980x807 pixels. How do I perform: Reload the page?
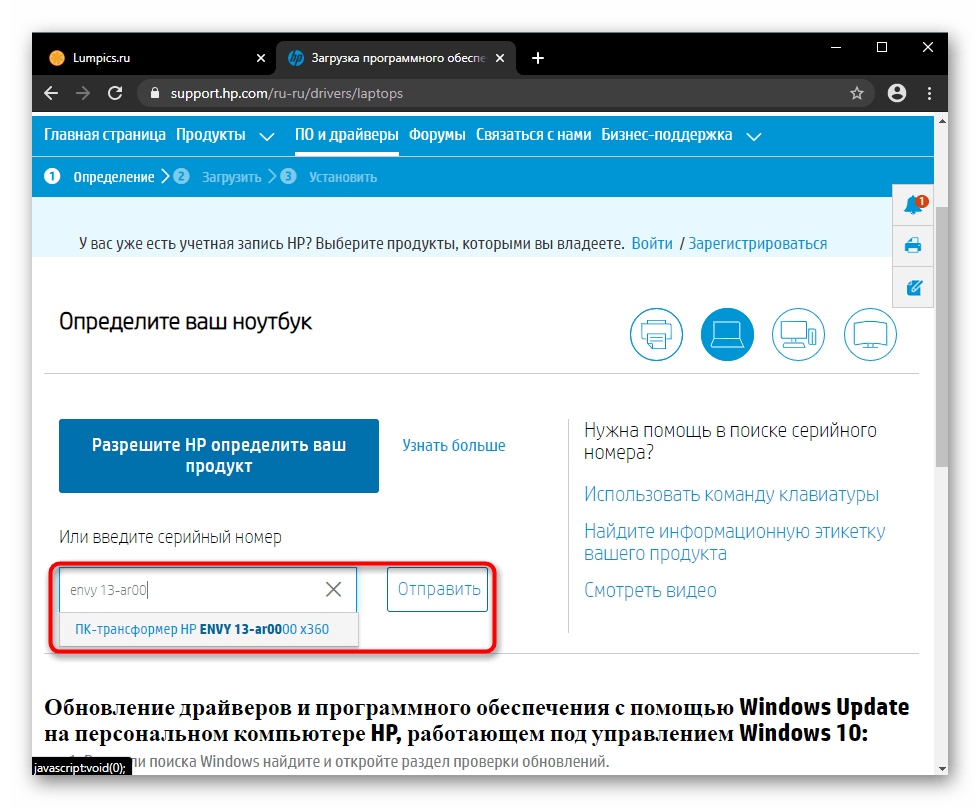115,93
